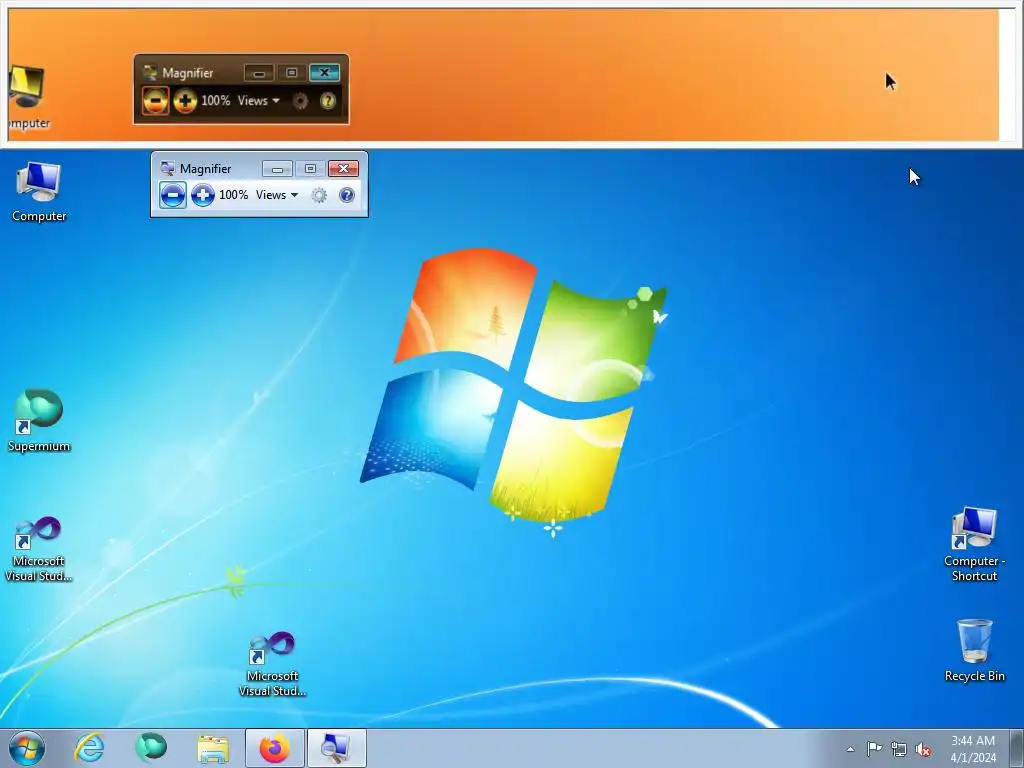The width and height of the screenshot is (1024, 768).
Task: Click the Magnifier title bar icon
Action: pyautogui.click(x=167, y=168)
